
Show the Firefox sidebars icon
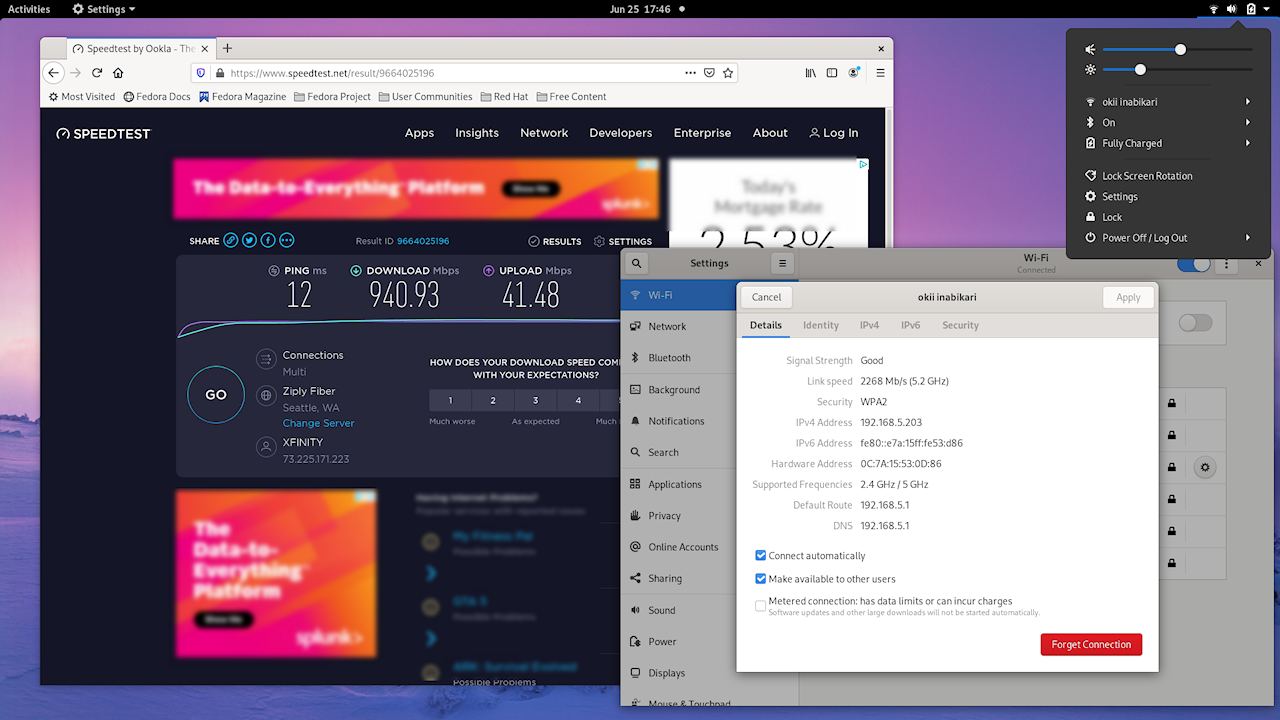[832, 73]
